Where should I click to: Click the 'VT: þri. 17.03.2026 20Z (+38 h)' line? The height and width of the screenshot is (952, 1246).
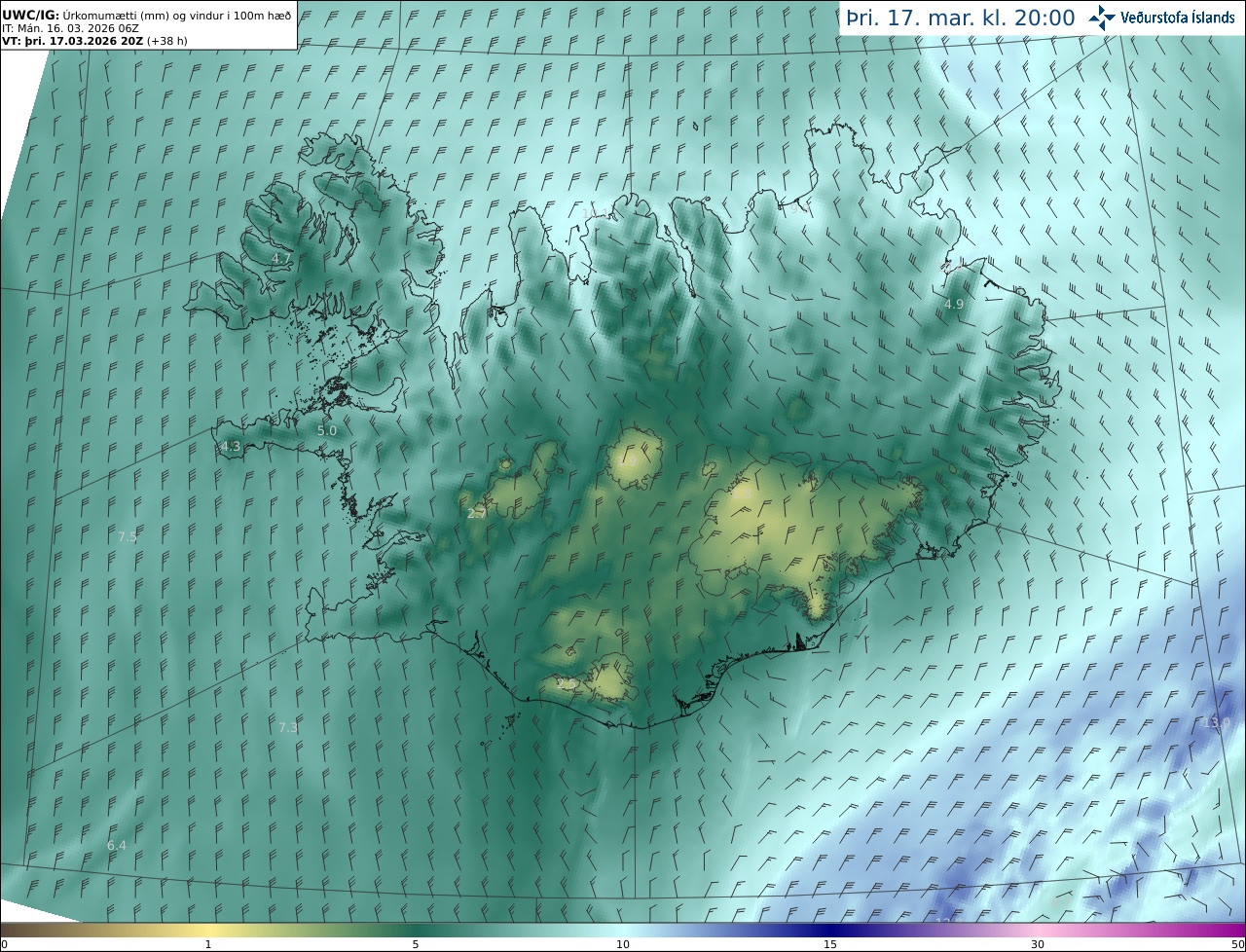[x=94, y=42]
